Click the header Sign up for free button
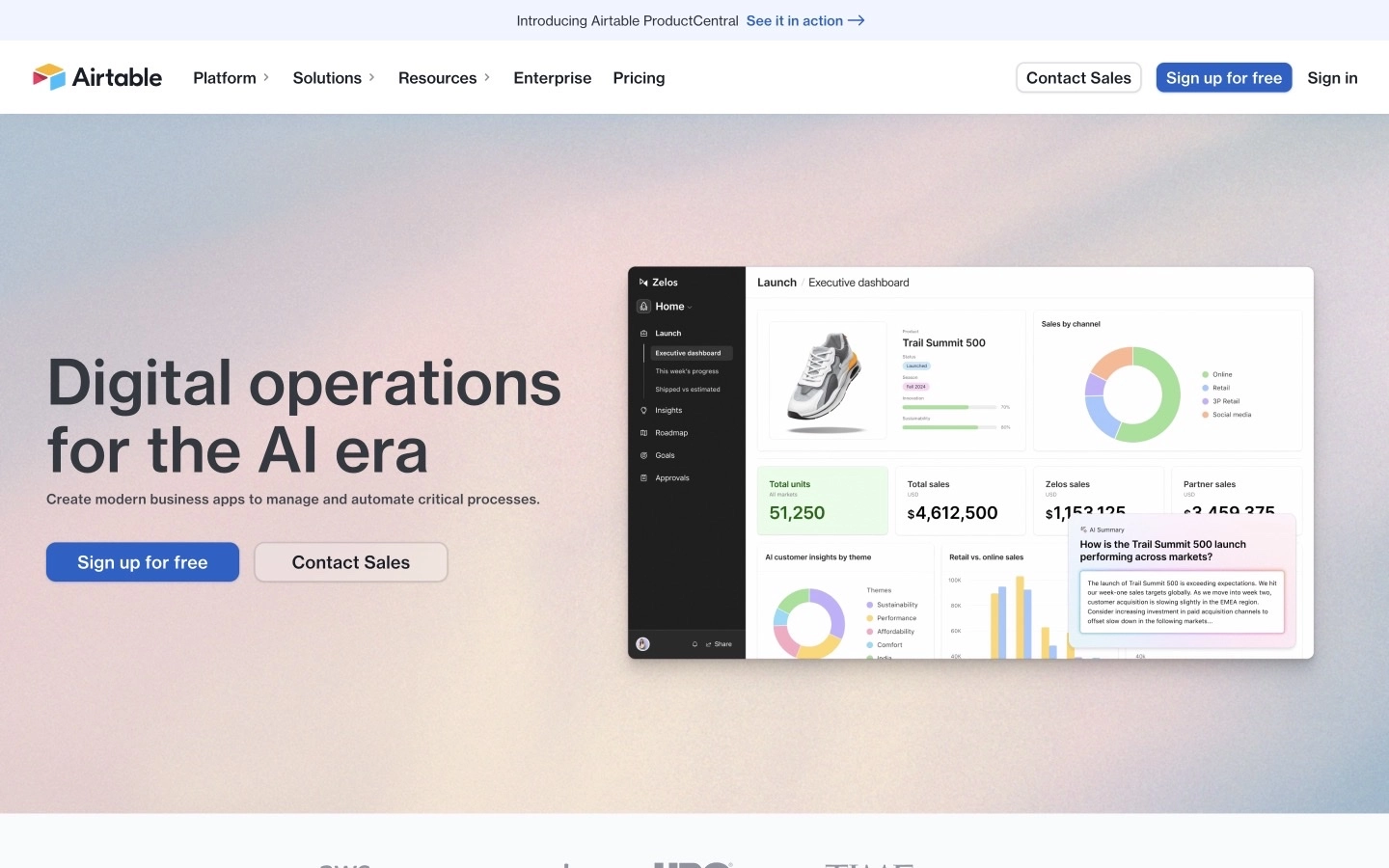 (1224, 78)
